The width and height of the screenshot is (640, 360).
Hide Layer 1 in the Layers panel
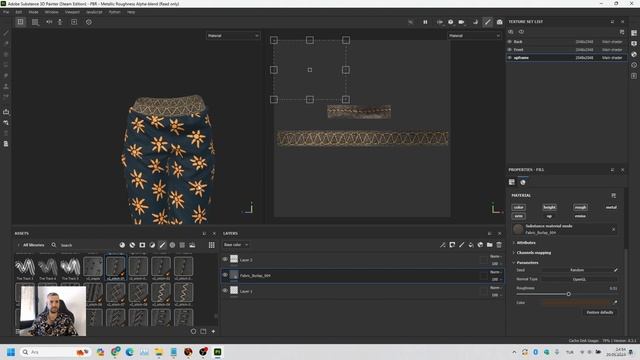coord(225,291)
